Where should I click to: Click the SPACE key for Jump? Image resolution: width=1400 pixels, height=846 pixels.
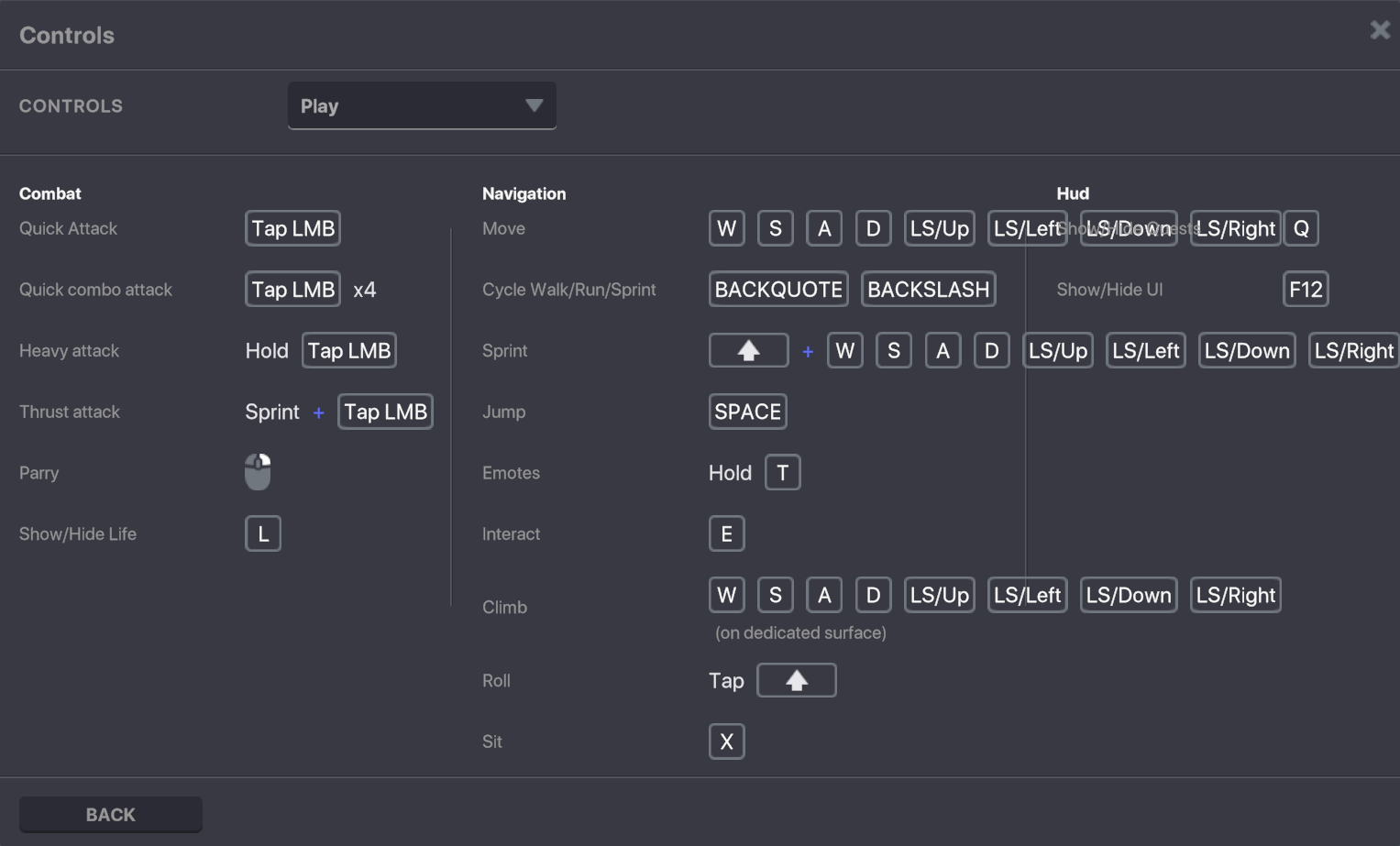point(747,412)
